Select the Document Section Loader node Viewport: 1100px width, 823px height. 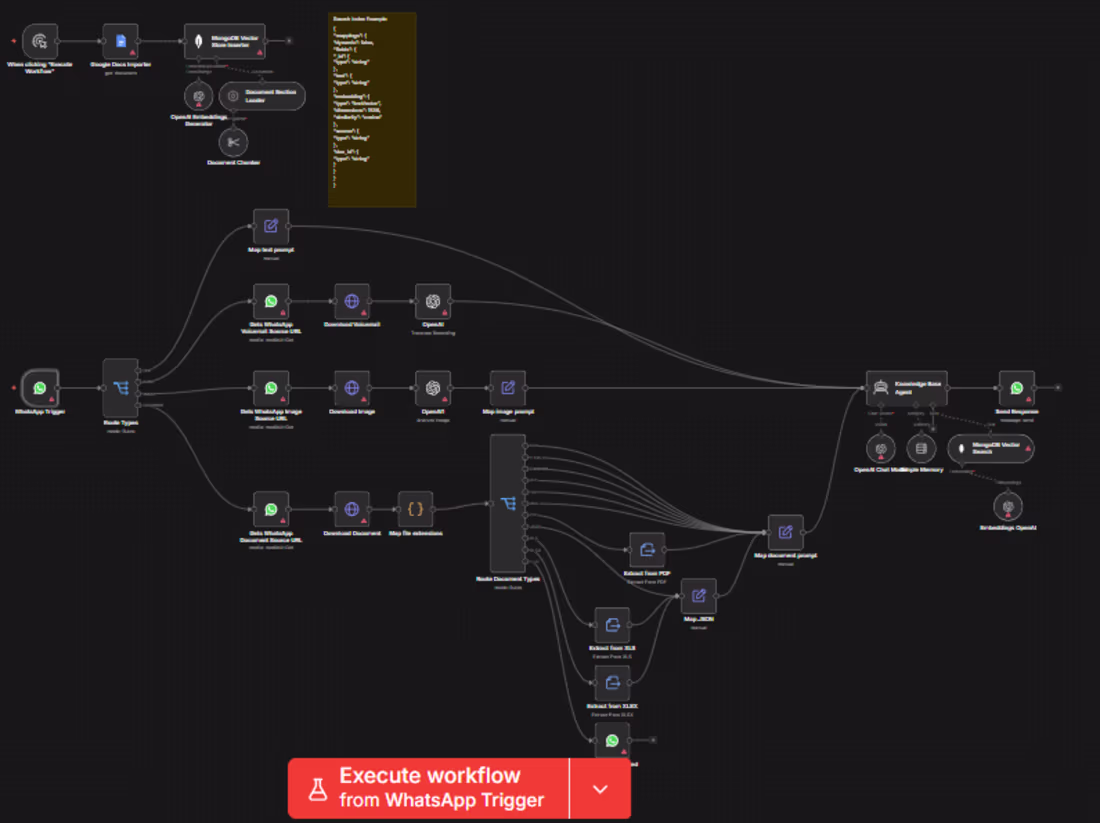pyautogui.click(x=262, y=96)
